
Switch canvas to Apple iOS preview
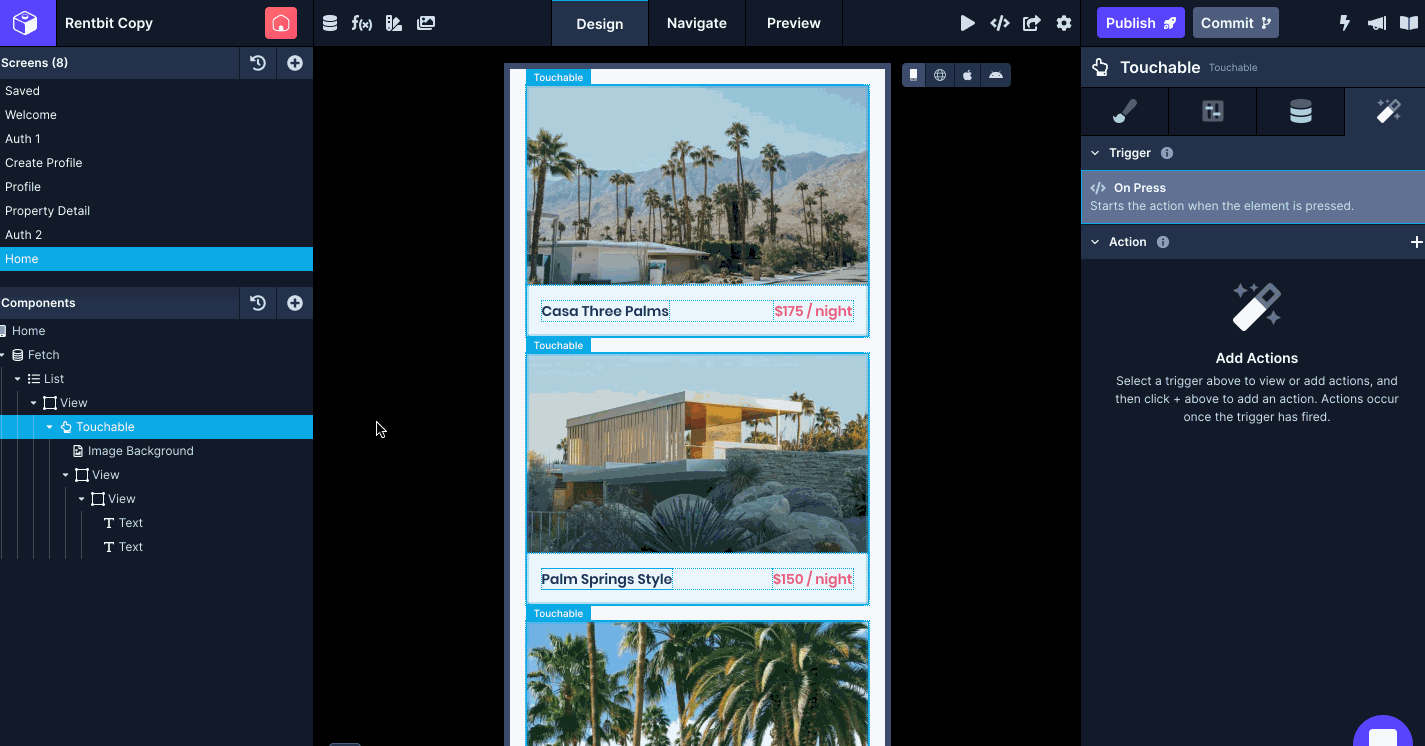pyautogui.click(x=967, y=75)
